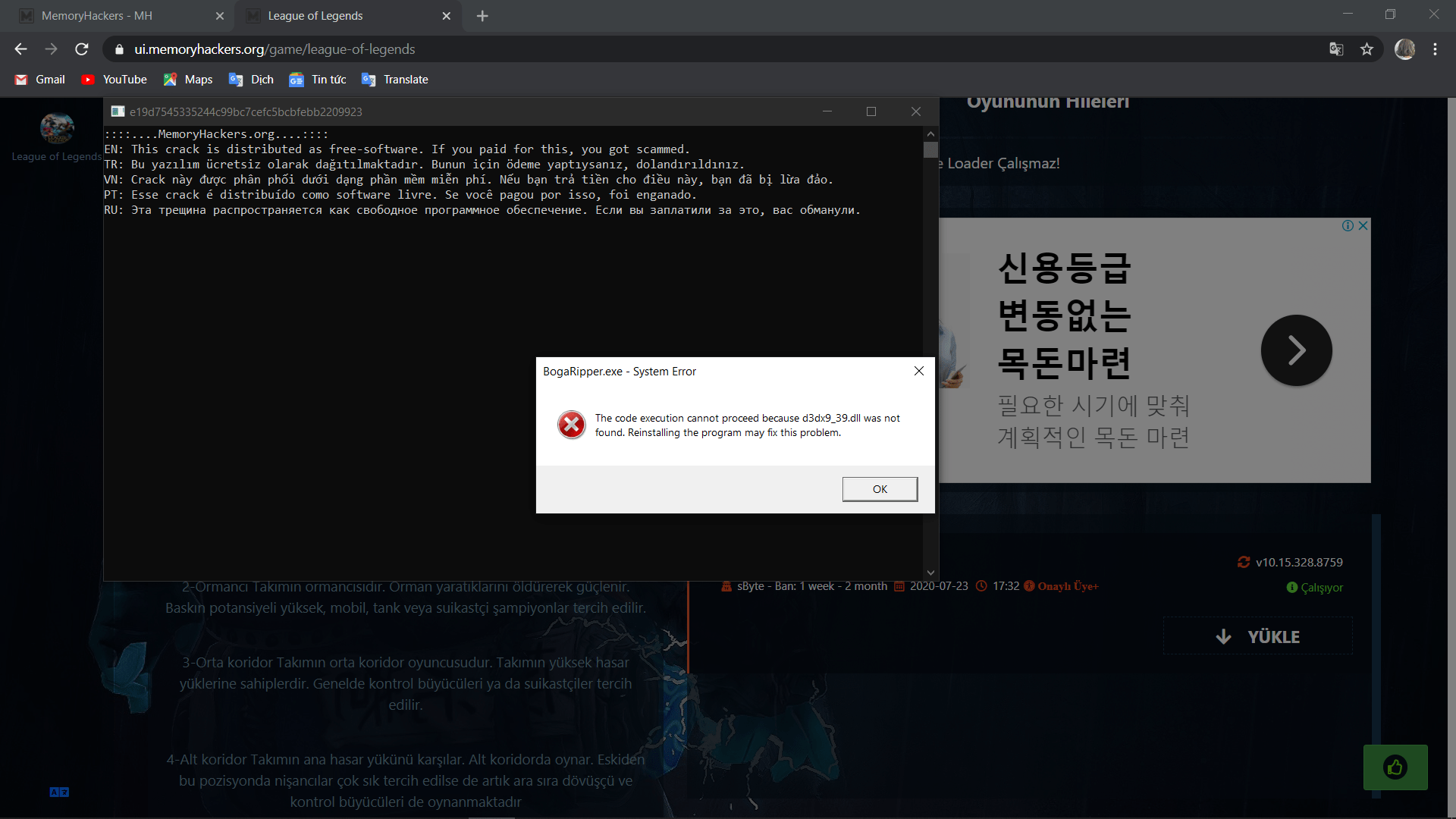Click the League of Legends game logo thumbnail
Viewport: 1456px width, 819px height.
coord(57,128)
